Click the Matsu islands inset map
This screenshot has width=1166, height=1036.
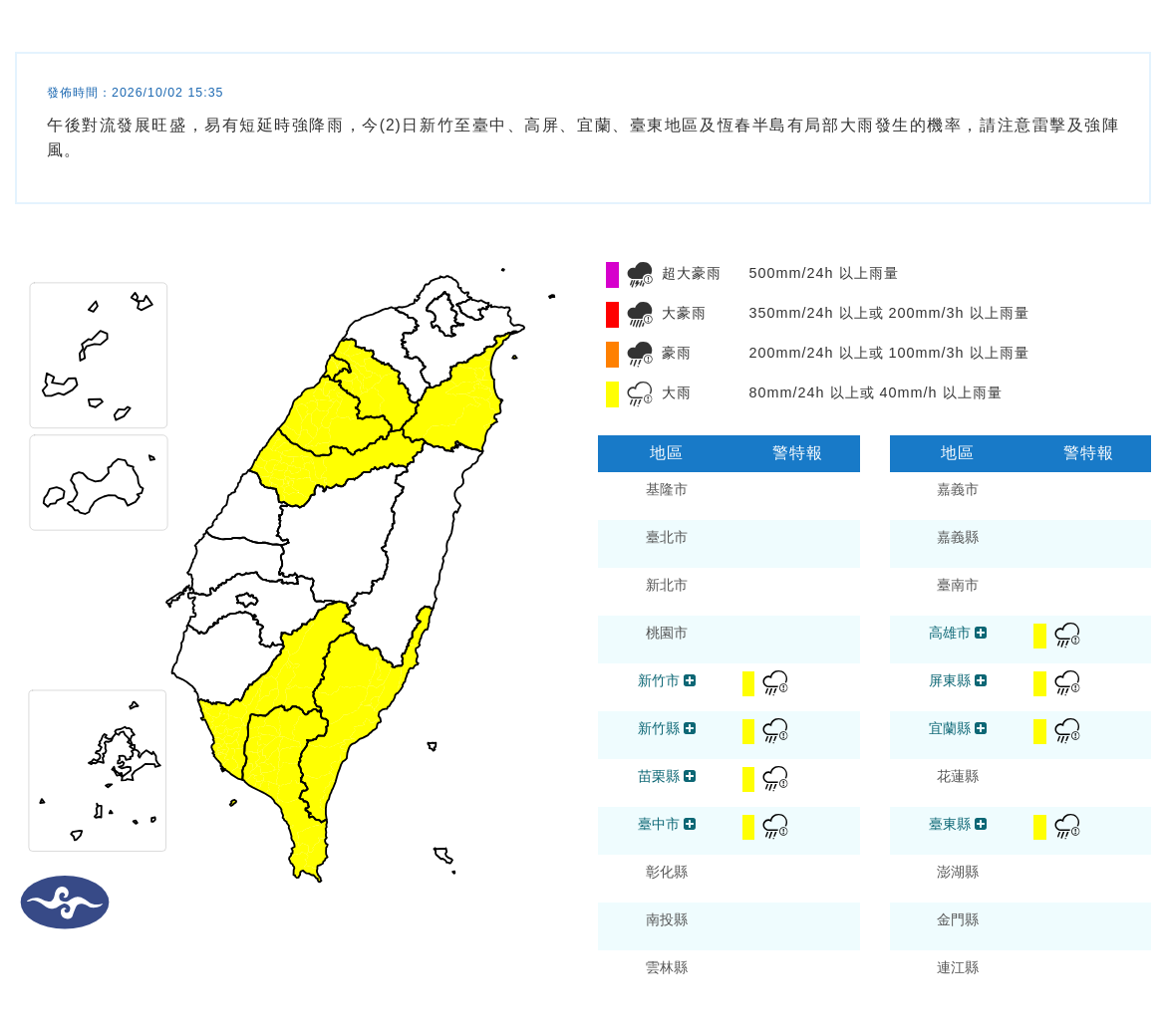pyautogui.click(x=98, y=356)
